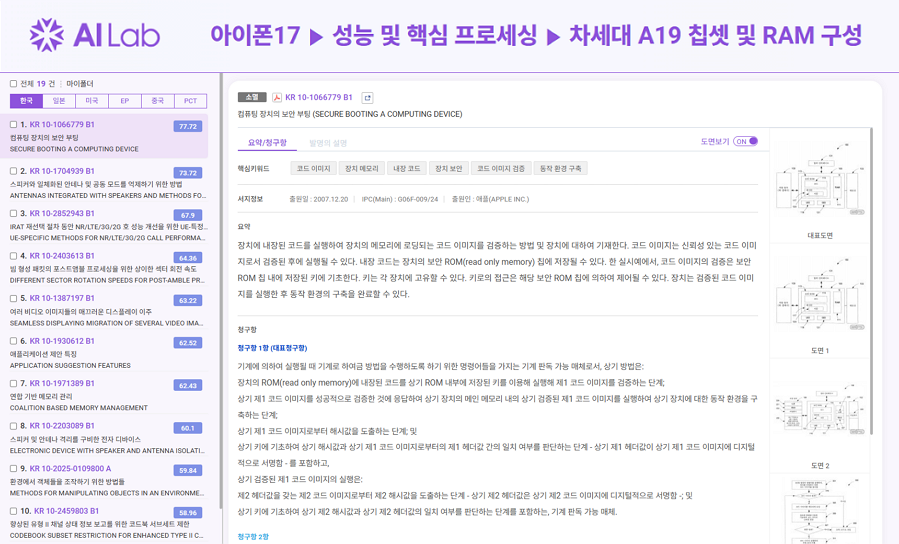Open KR 10-1704939 B1 patent link
This screenshot has width=899, height=544.
62,171
